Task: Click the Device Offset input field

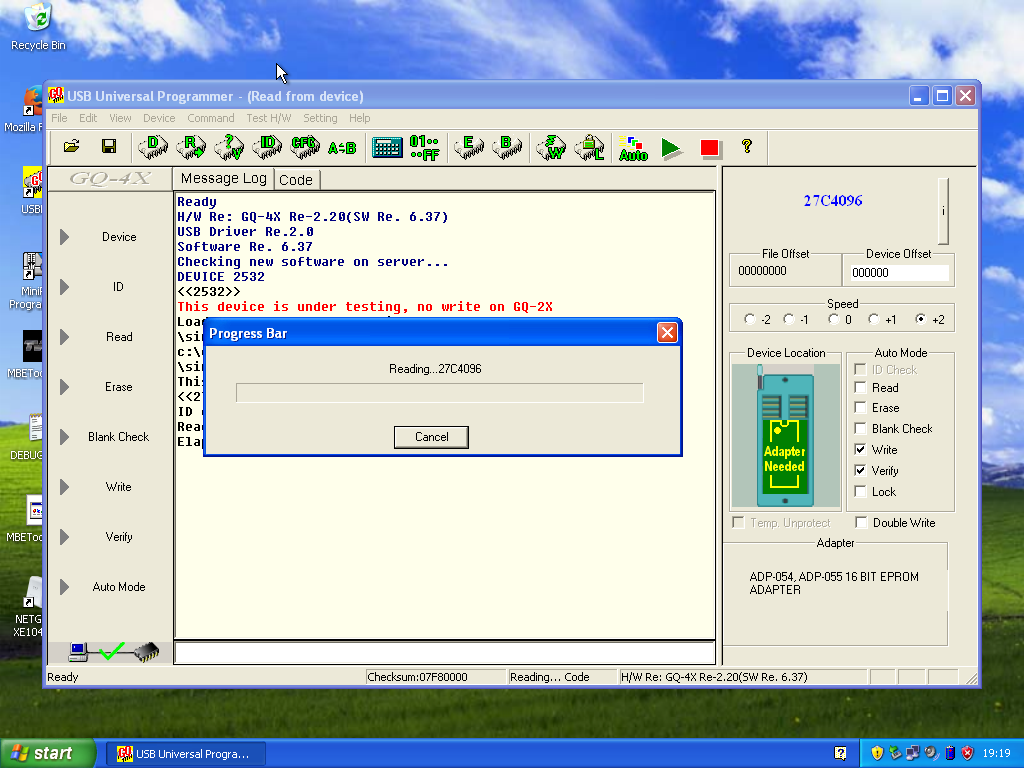Action: (x=898, y=272)
